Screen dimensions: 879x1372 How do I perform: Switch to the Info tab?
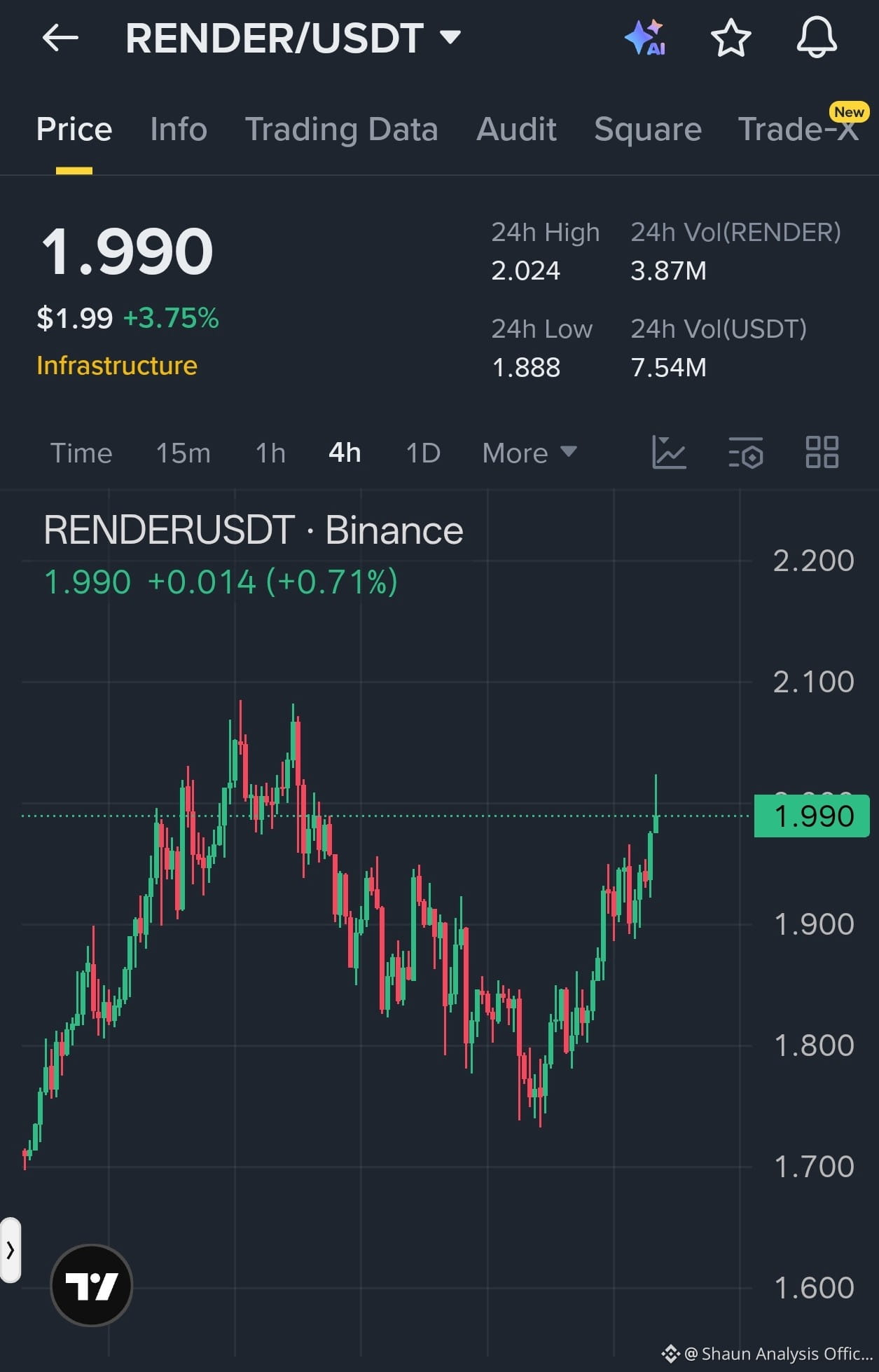(179, 130)
